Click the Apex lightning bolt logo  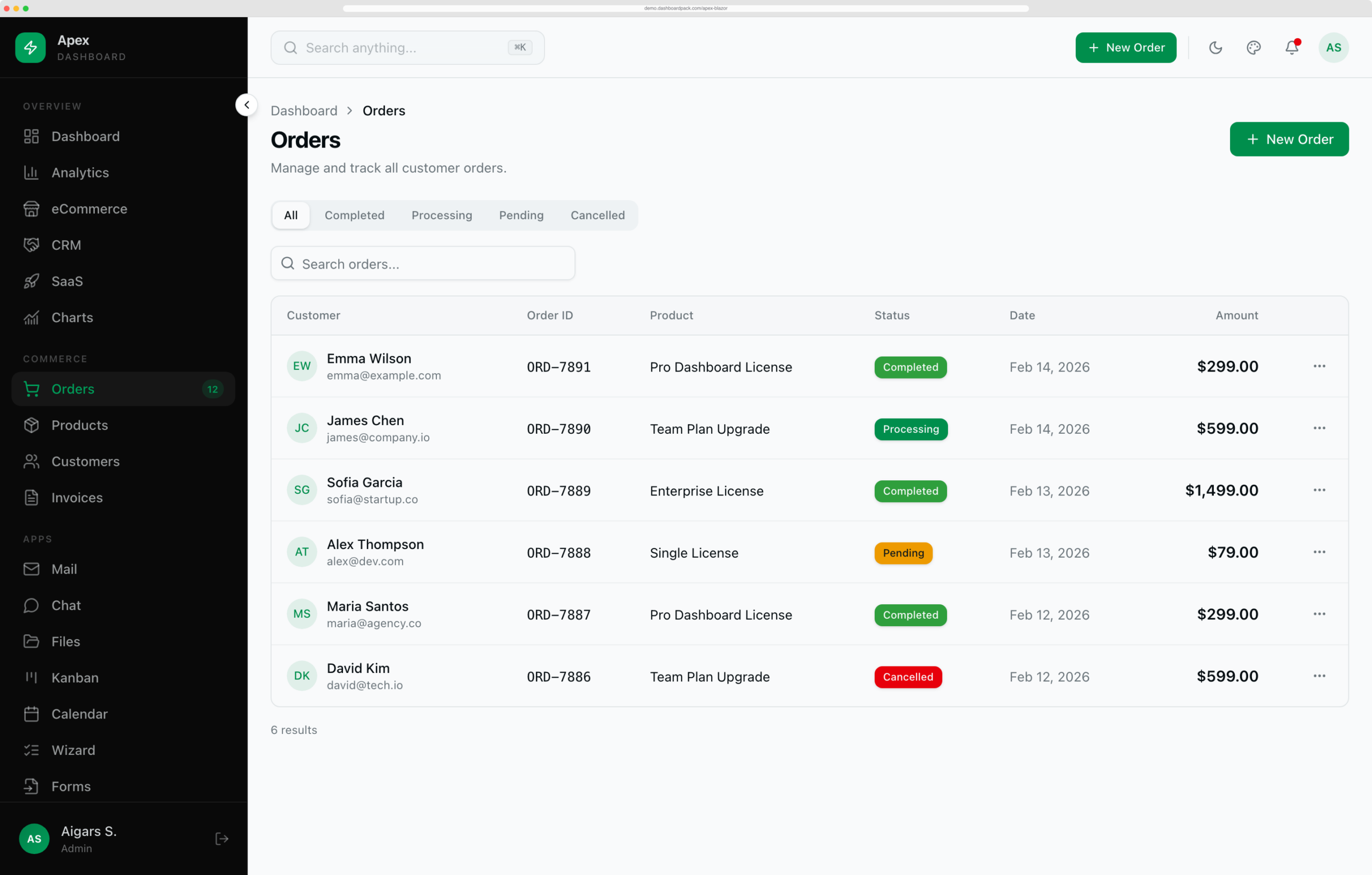[30, 47]
